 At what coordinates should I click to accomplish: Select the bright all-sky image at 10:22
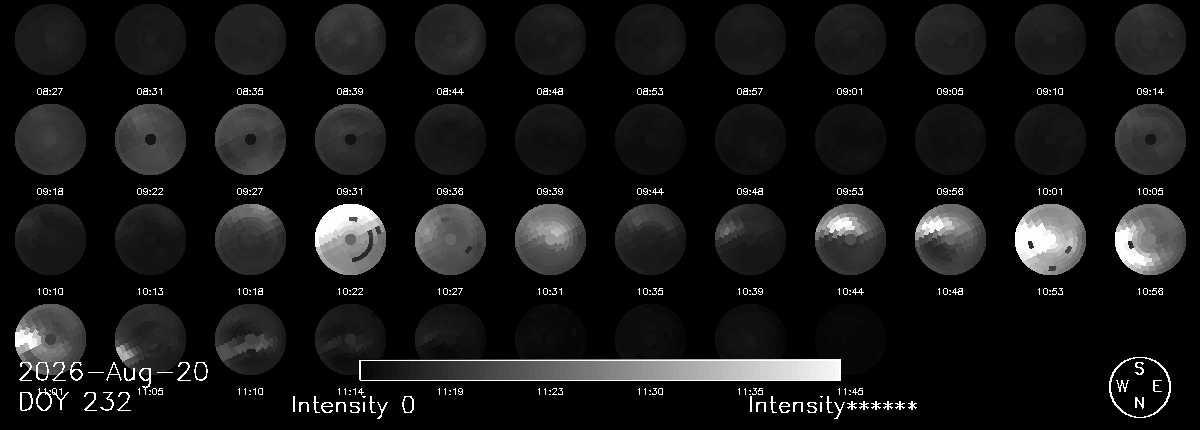tap(350, 239)
